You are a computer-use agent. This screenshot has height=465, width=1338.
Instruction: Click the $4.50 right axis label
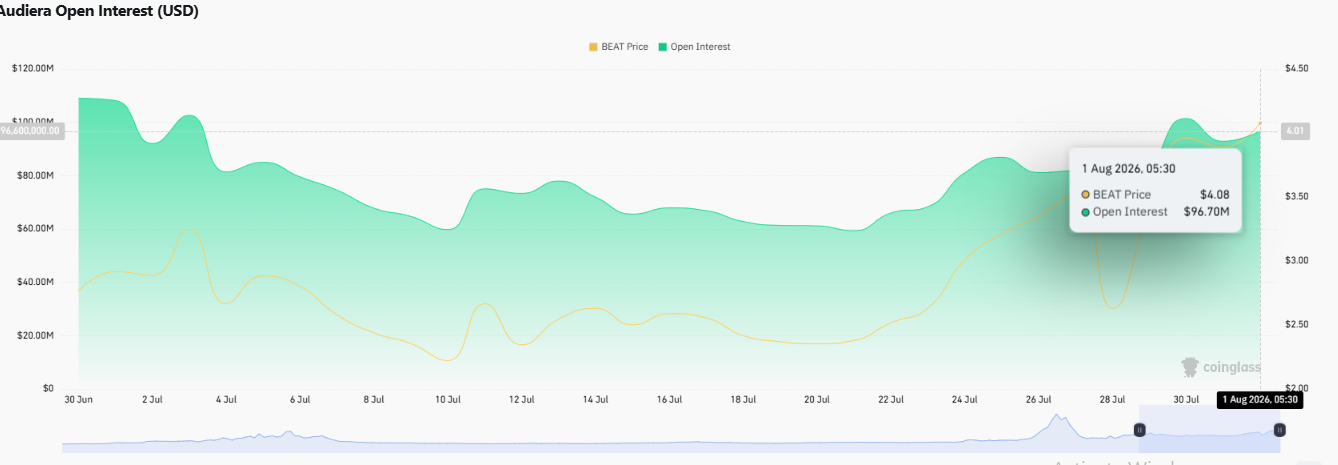1297,69
